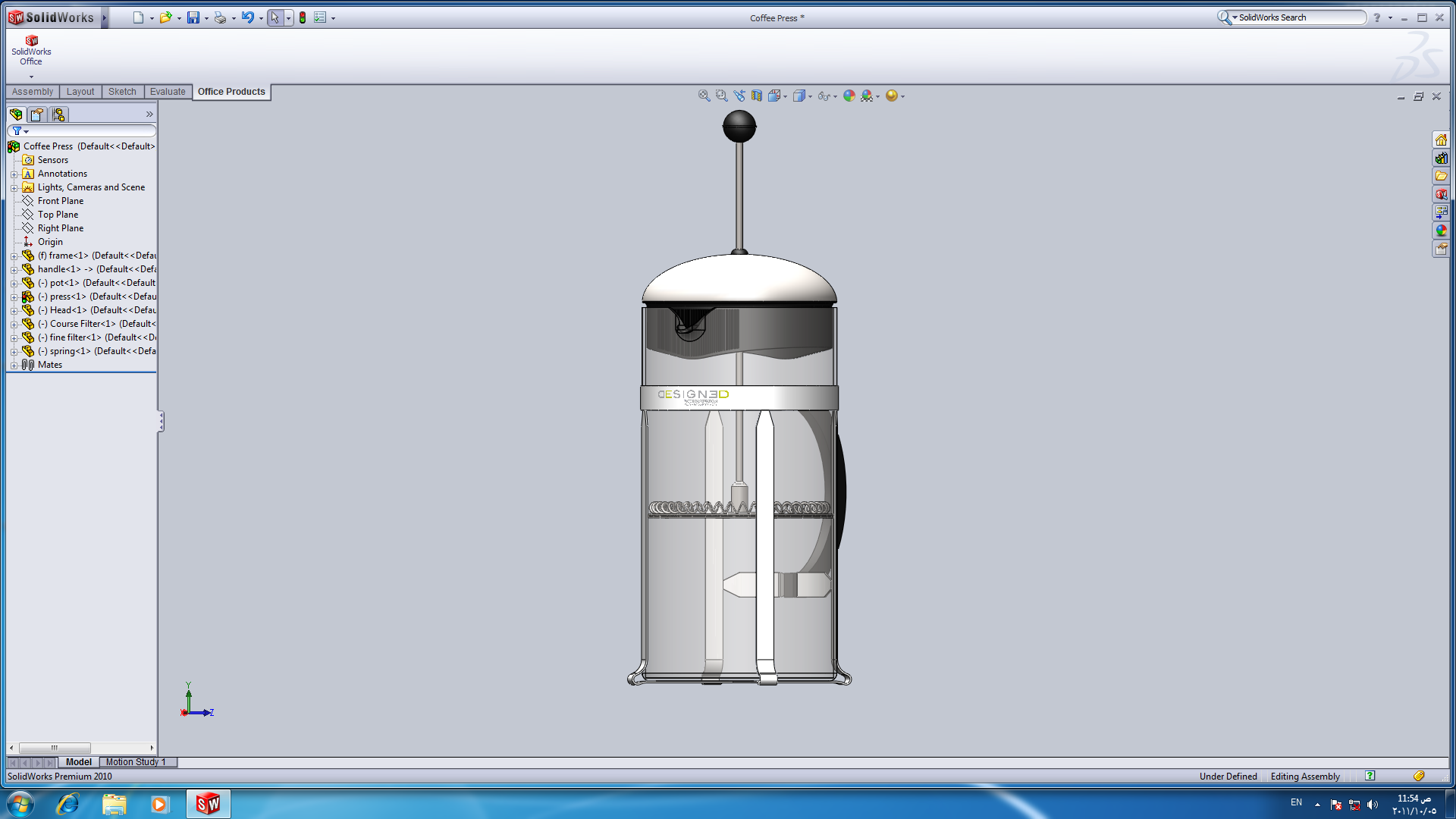Open the Display Style dropdown arrow

(x=810, y=96)
